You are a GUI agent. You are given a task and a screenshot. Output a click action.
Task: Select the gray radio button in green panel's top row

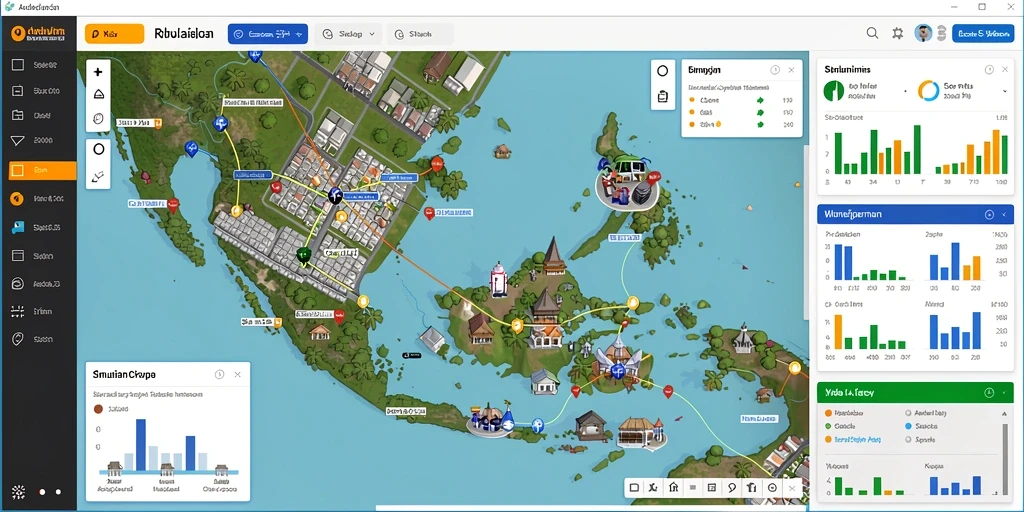click(x=908, y=413)
